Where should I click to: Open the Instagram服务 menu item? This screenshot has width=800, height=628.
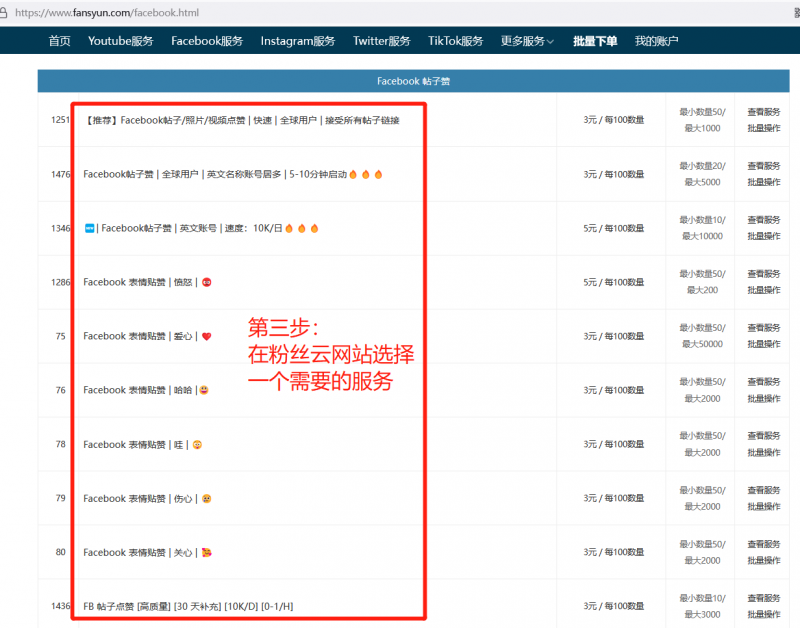(298, 41)
